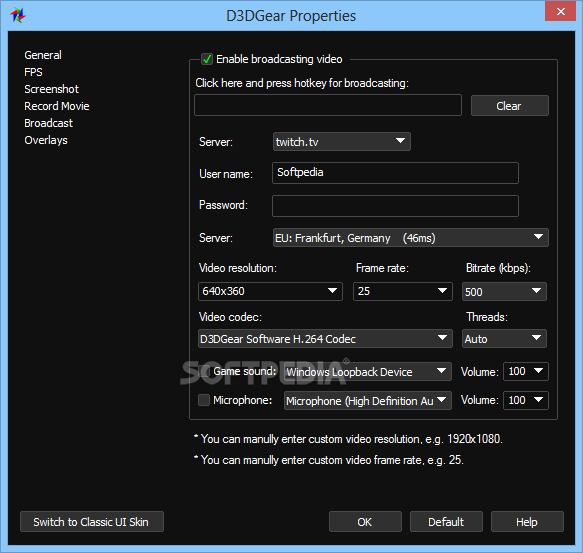Select the Broadcast settings page

pyautogui.click(x=48, y=123)
